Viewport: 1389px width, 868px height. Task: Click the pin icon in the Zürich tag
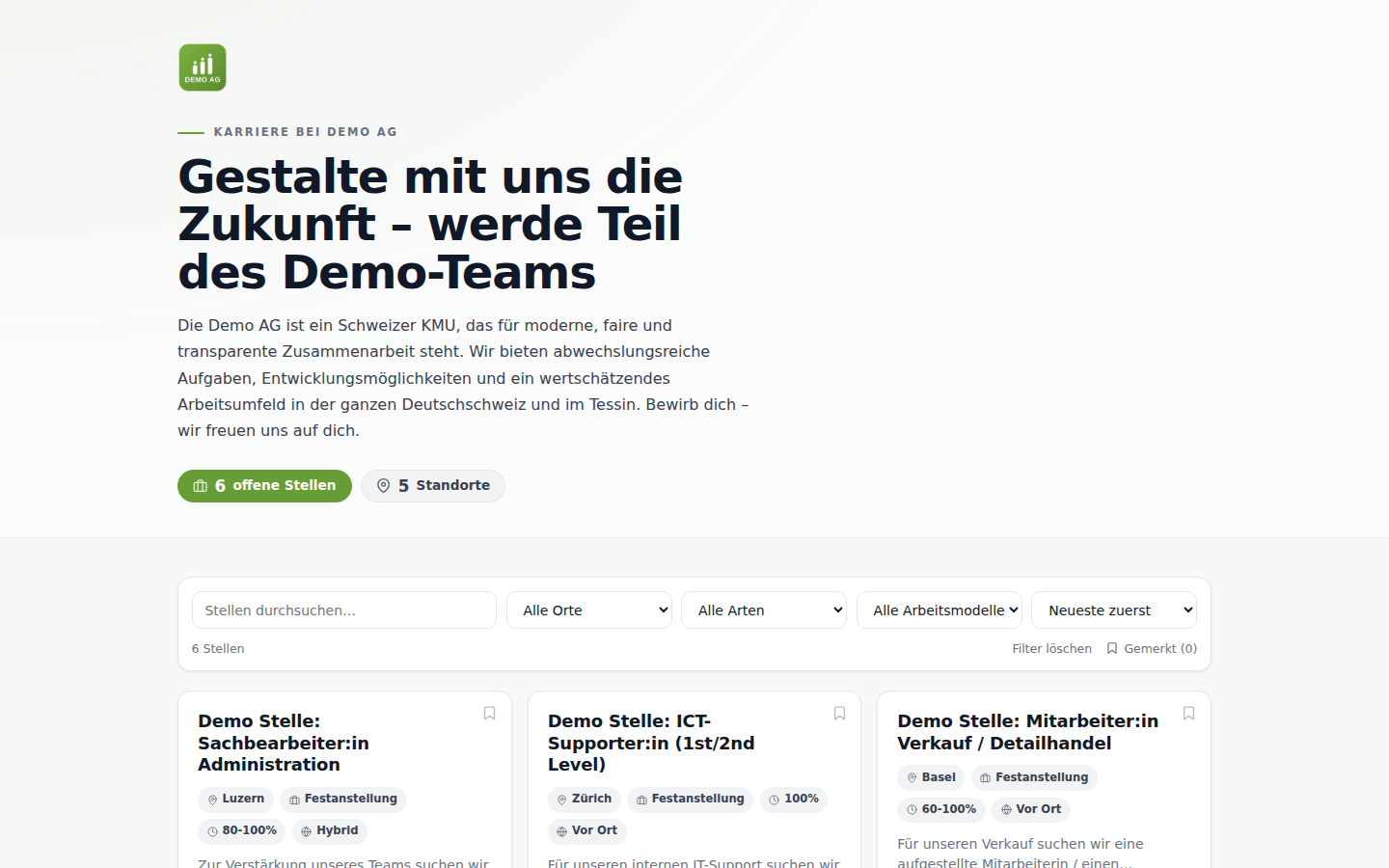tap(562, 800)
